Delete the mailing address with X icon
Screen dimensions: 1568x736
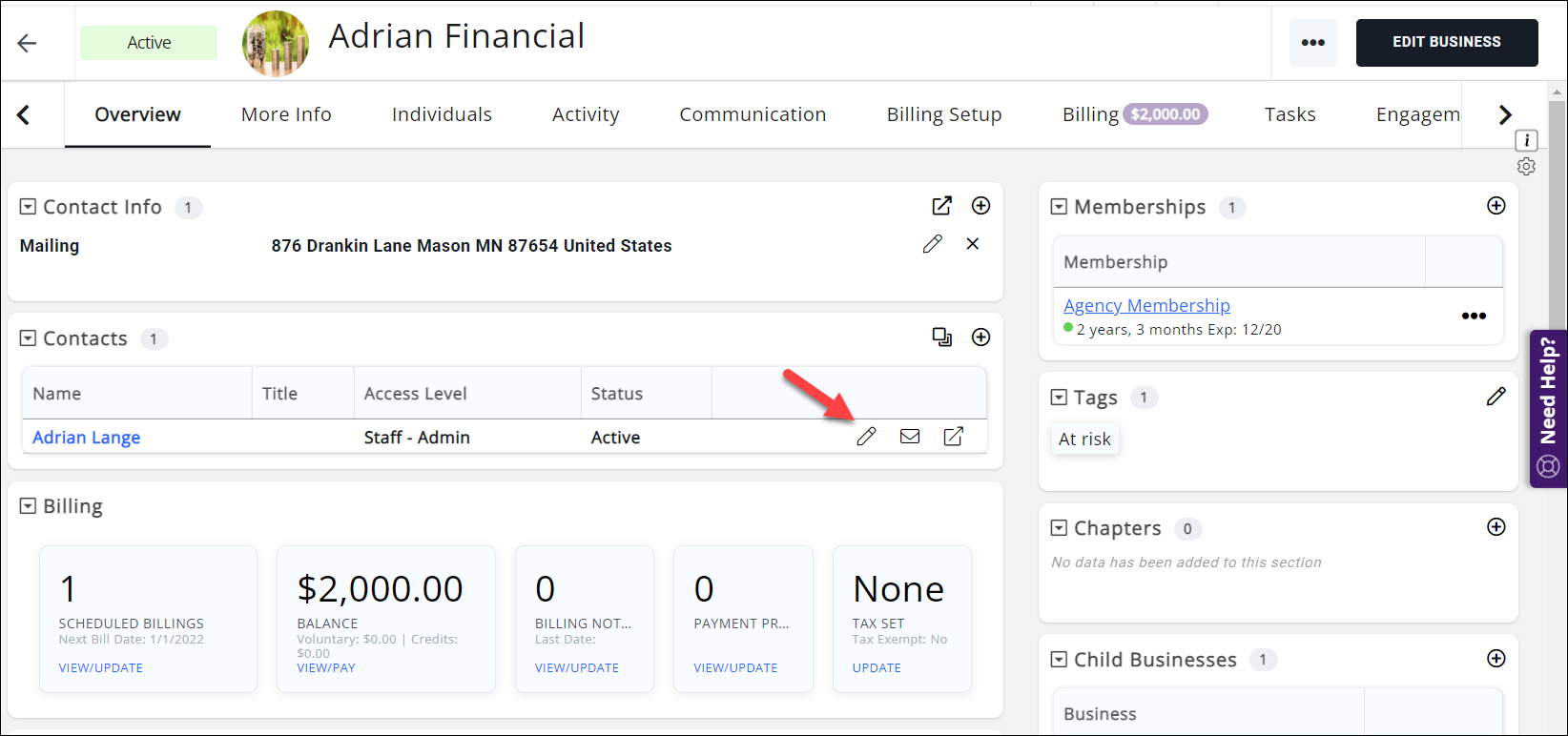point(973,244)
